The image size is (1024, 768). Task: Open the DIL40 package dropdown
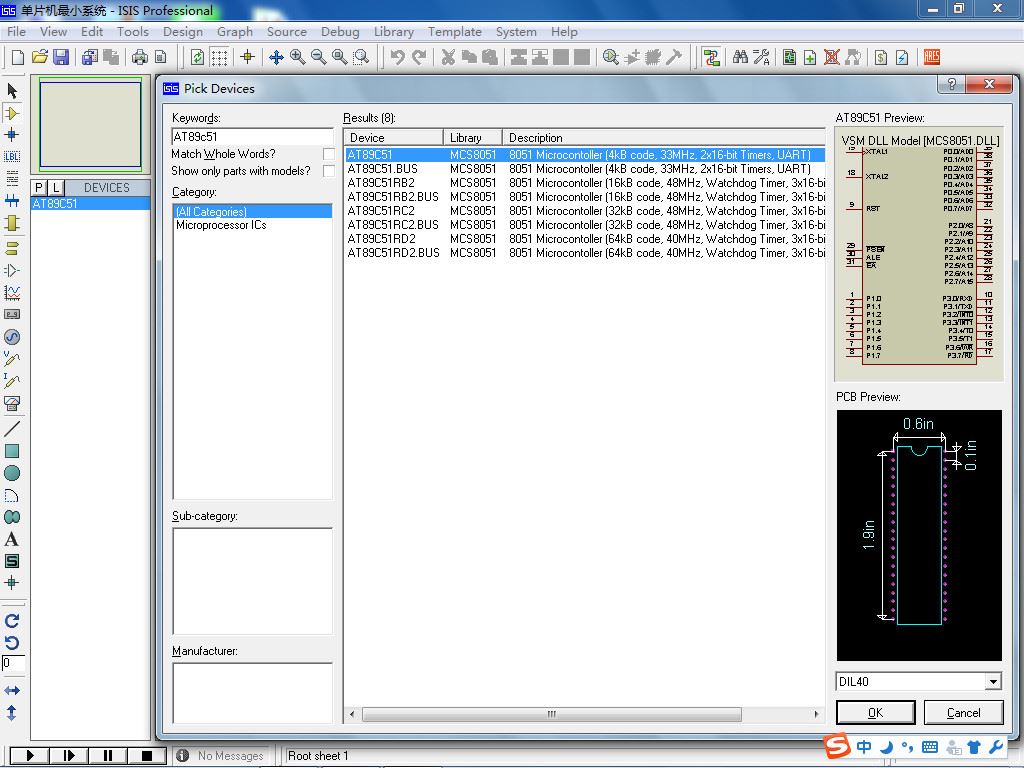(993, 682)
